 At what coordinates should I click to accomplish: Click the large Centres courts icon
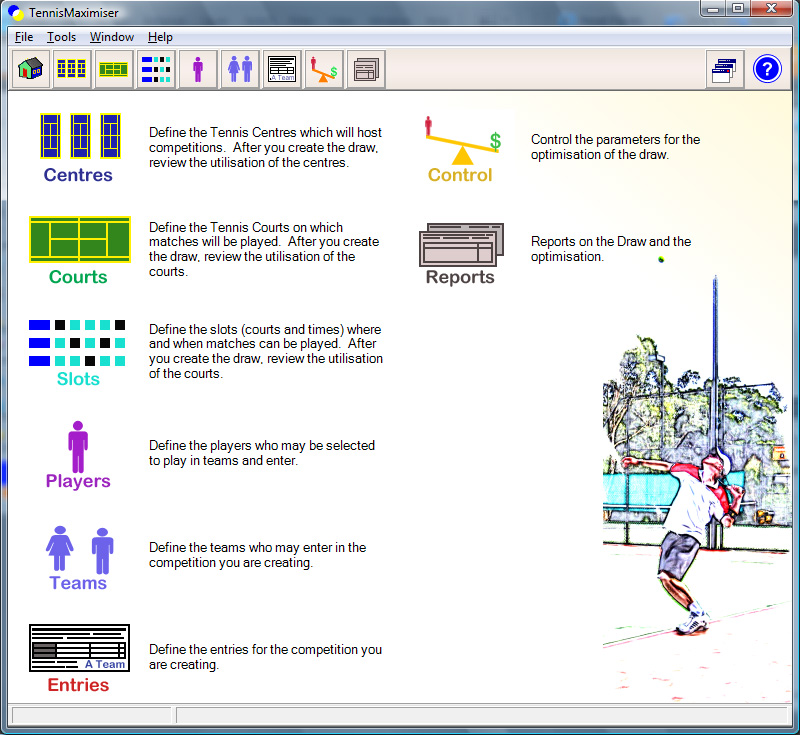[x=80, y=136]
